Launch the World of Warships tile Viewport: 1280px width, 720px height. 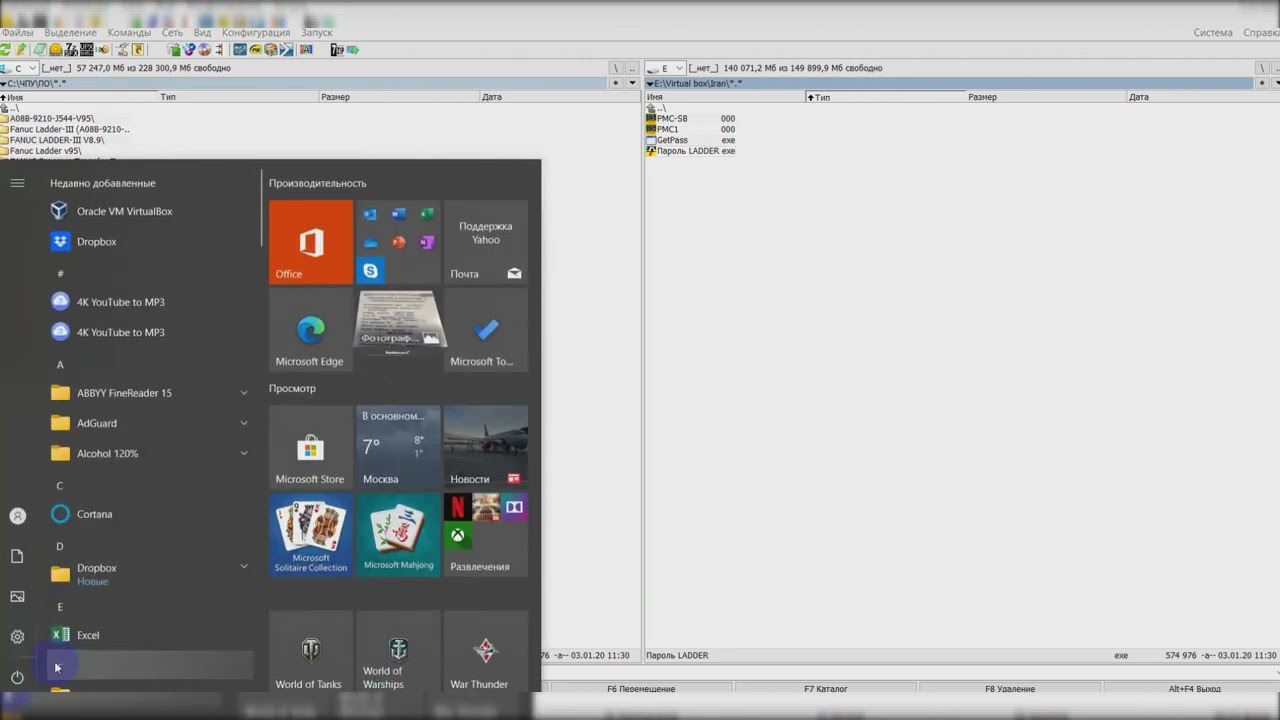click(x=398, y=651)
